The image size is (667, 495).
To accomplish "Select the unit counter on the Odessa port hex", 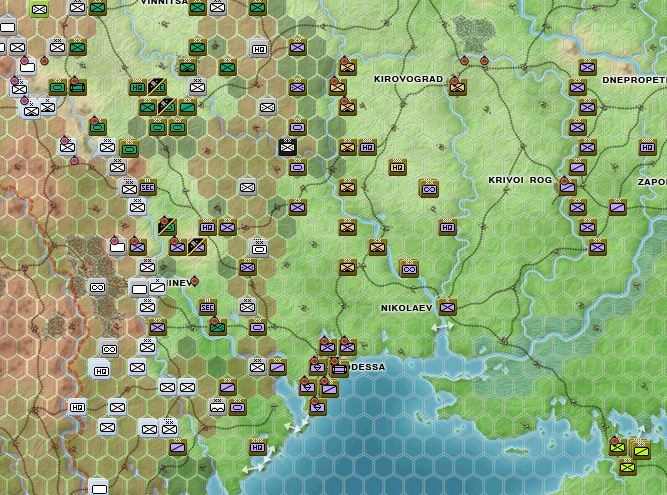I will tap(339, 370).
